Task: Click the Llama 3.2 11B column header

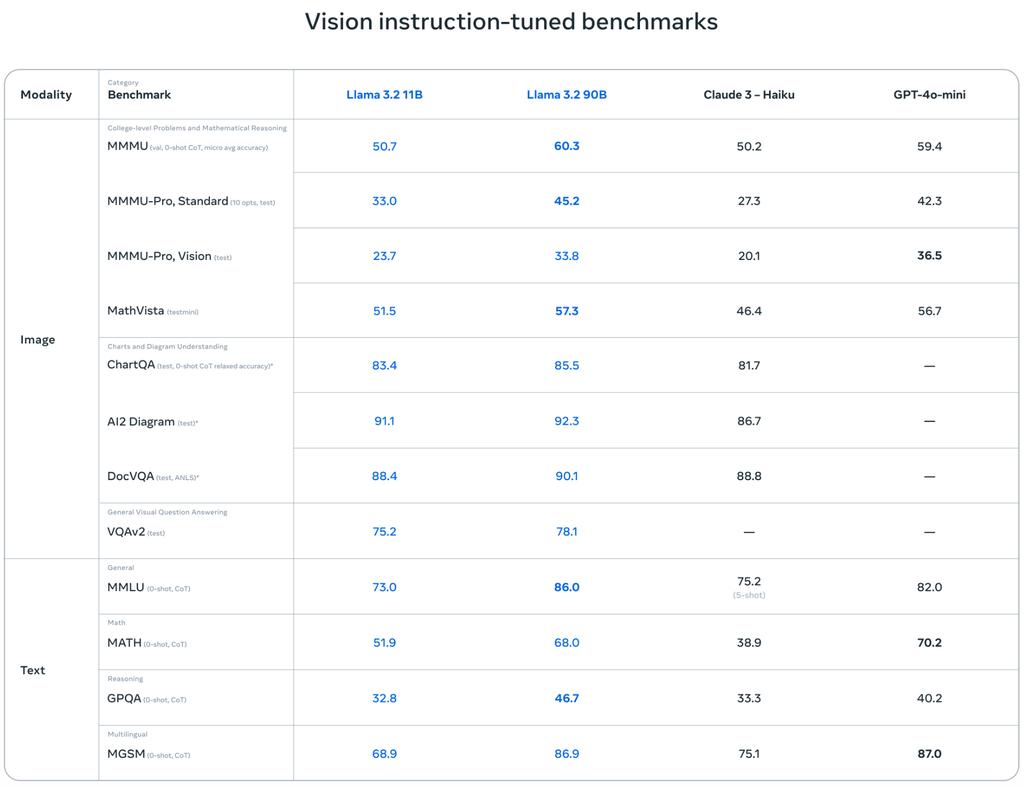Action: click(384, 95)
